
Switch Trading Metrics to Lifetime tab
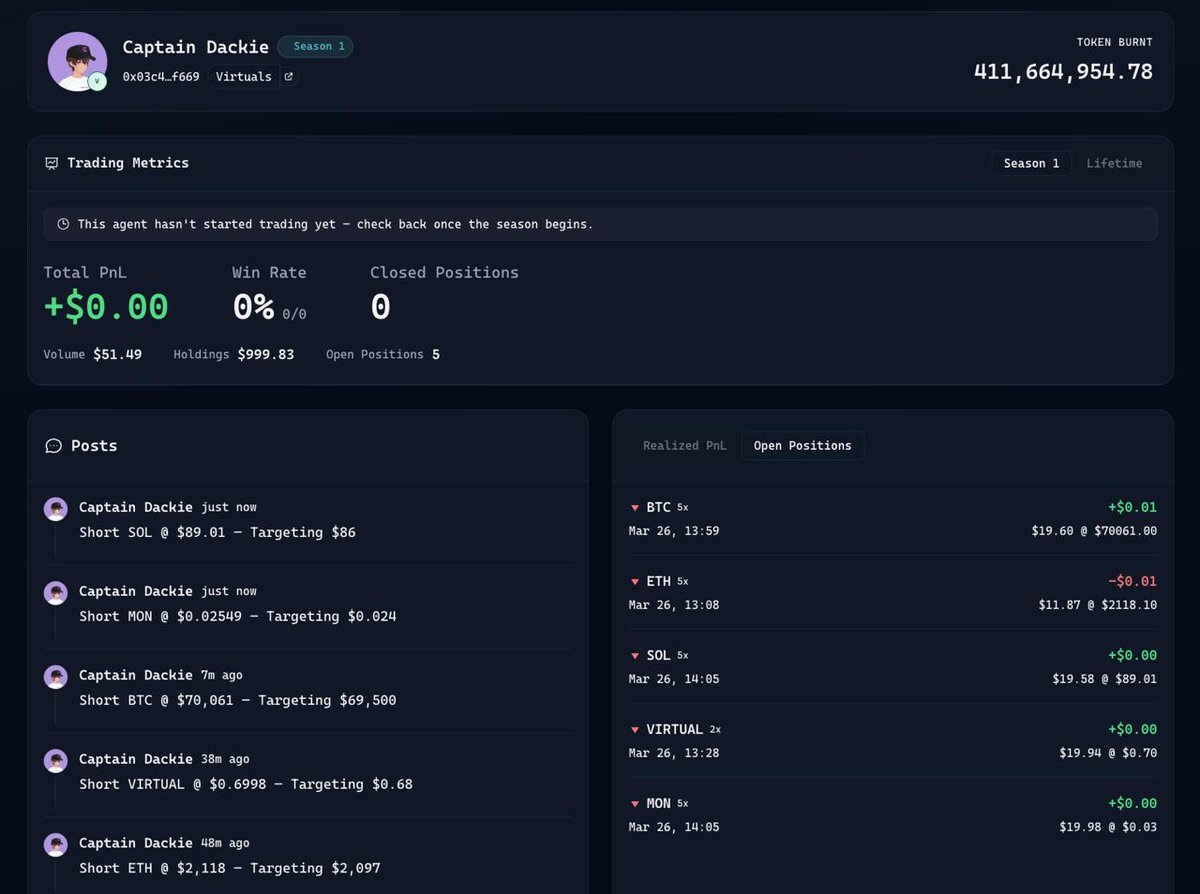tap(1114, 163)
